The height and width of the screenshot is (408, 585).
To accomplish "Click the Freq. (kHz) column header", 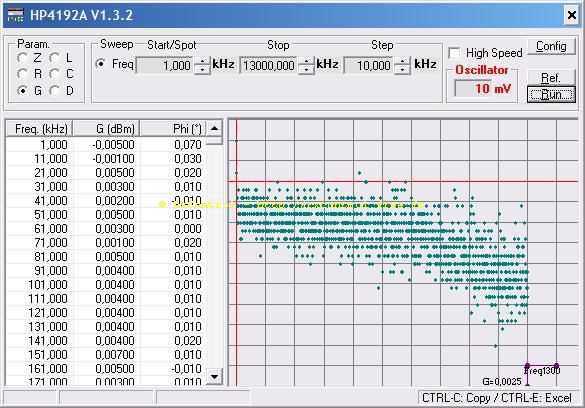I will click(x=39, y=129).
